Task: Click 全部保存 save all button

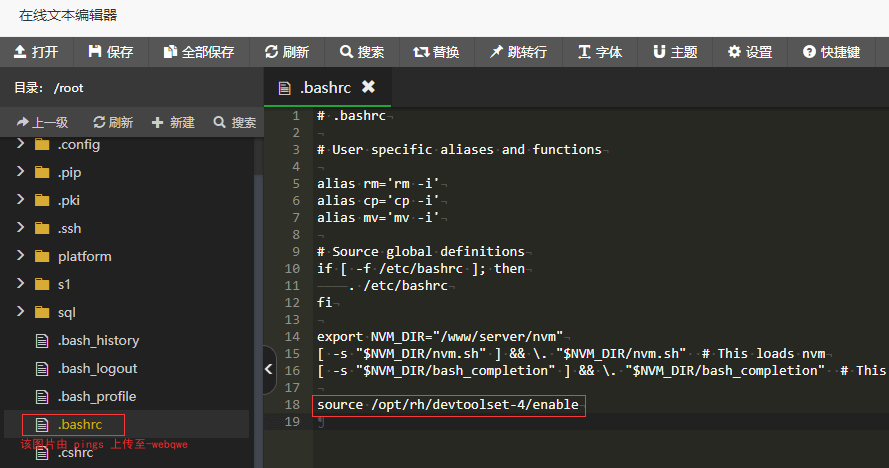Action: coord(198,52)
